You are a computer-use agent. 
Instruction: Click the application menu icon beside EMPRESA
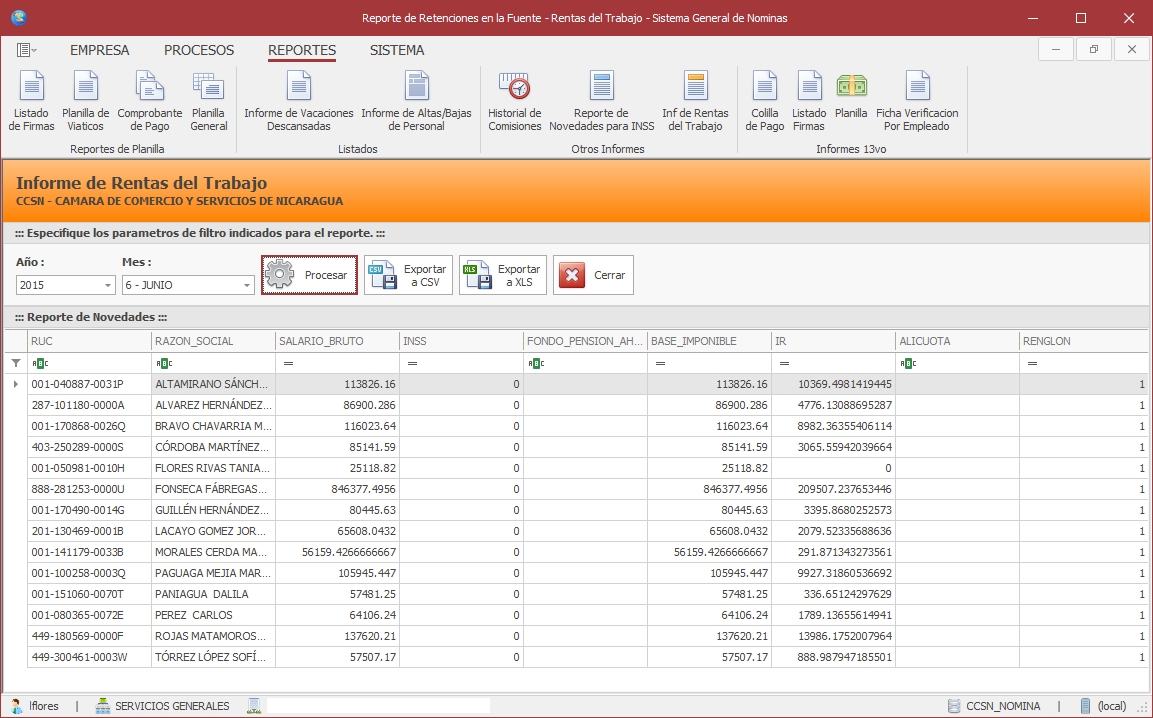pos(26,50)
